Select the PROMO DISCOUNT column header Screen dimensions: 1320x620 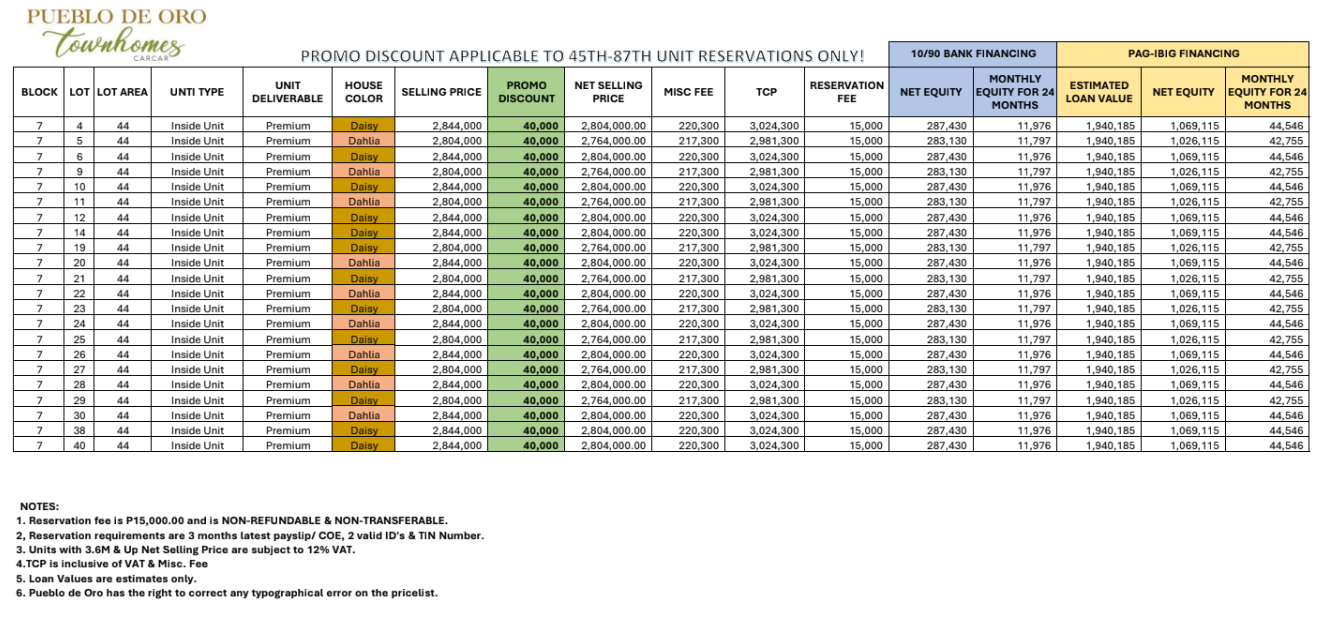point(526,92)
